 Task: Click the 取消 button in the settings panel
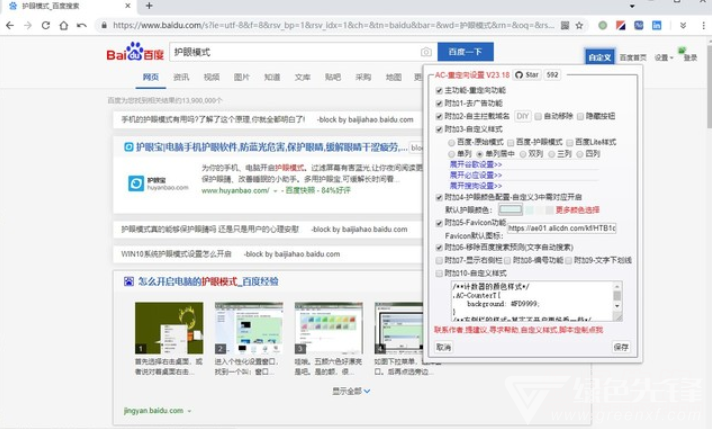point(444,347)
